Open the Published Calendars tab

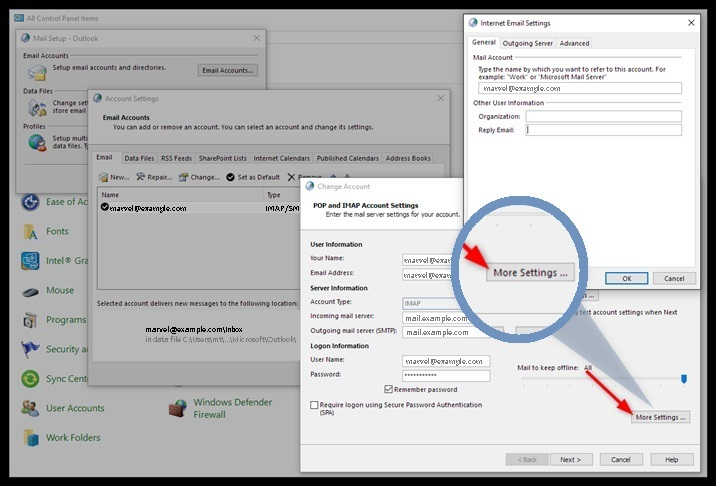347,158
